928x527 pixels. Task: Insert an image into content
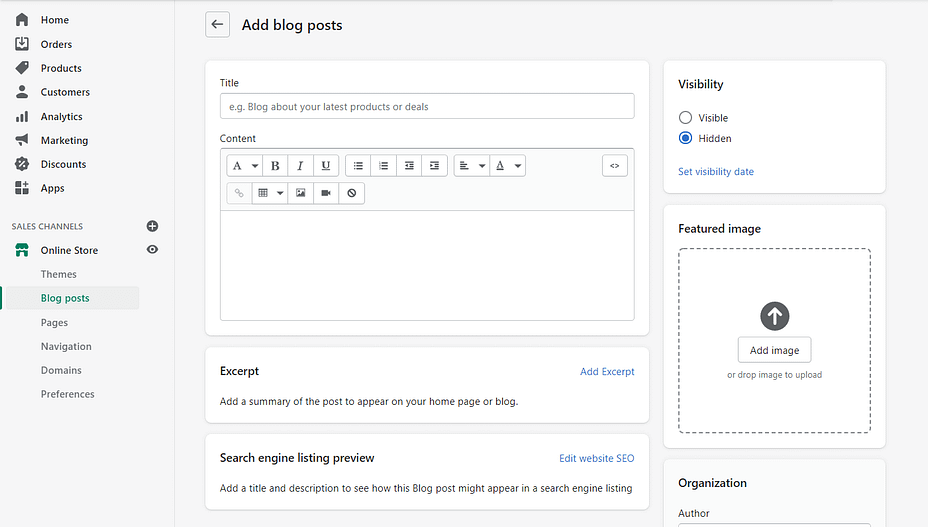click(301, 193)
